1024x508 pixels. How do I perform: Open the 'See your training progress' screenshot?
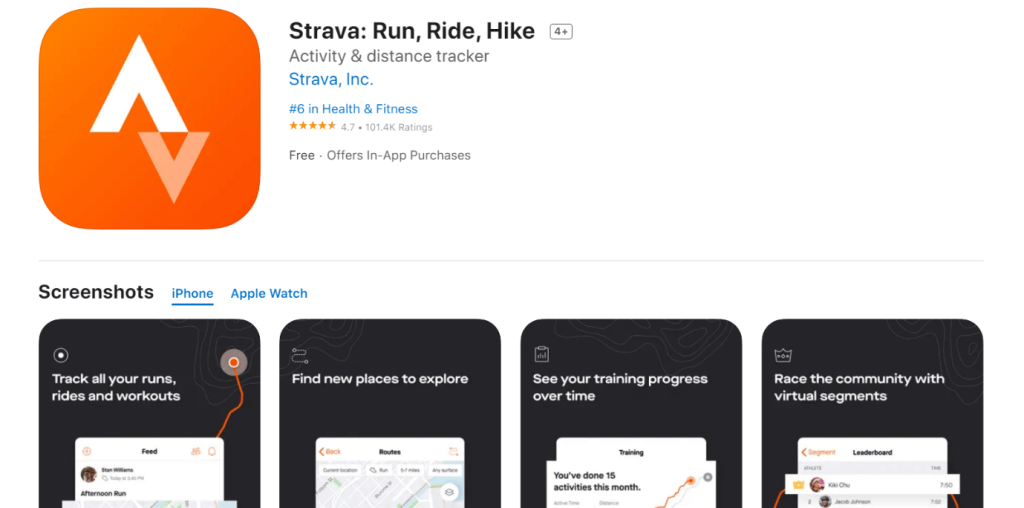[x=632, y=413]
